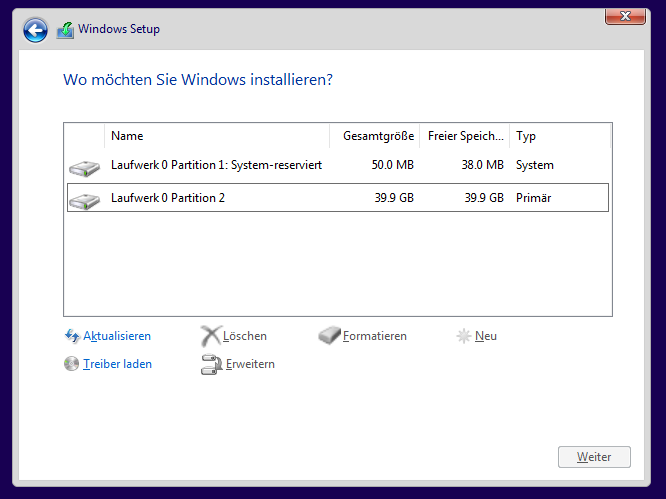Click the 50.0 MB total size cell
This screenshot has width=666, height=499.
click(392, 165)
